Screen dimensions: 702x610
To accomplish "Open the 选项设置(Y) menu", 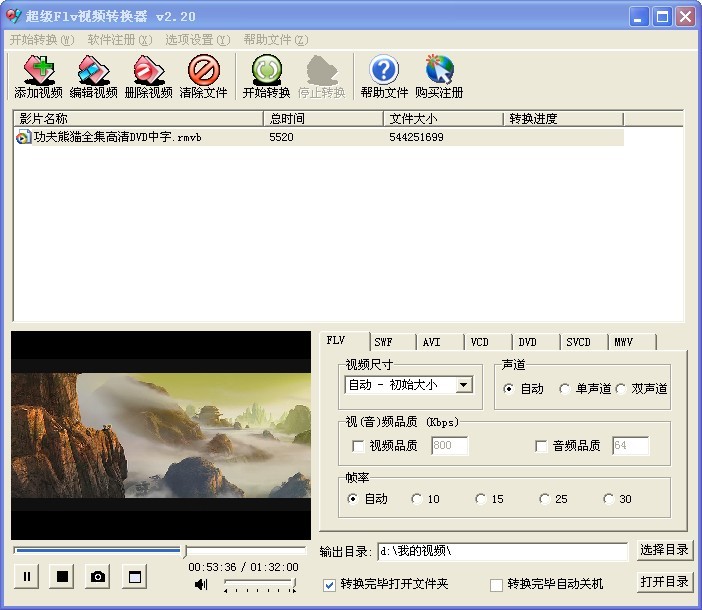I will click(197, 40).
